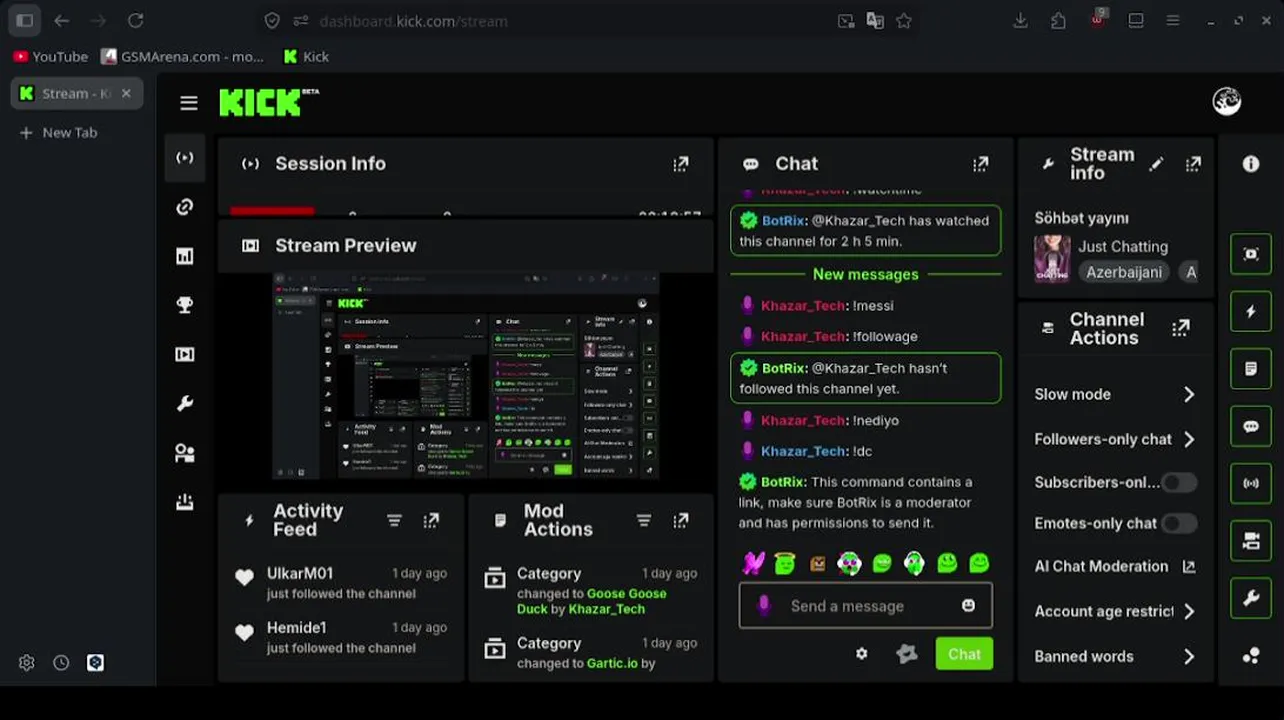1284x720 pixels.
Task: Open the Kick hamburger menu
Action: tap(189, 103)
